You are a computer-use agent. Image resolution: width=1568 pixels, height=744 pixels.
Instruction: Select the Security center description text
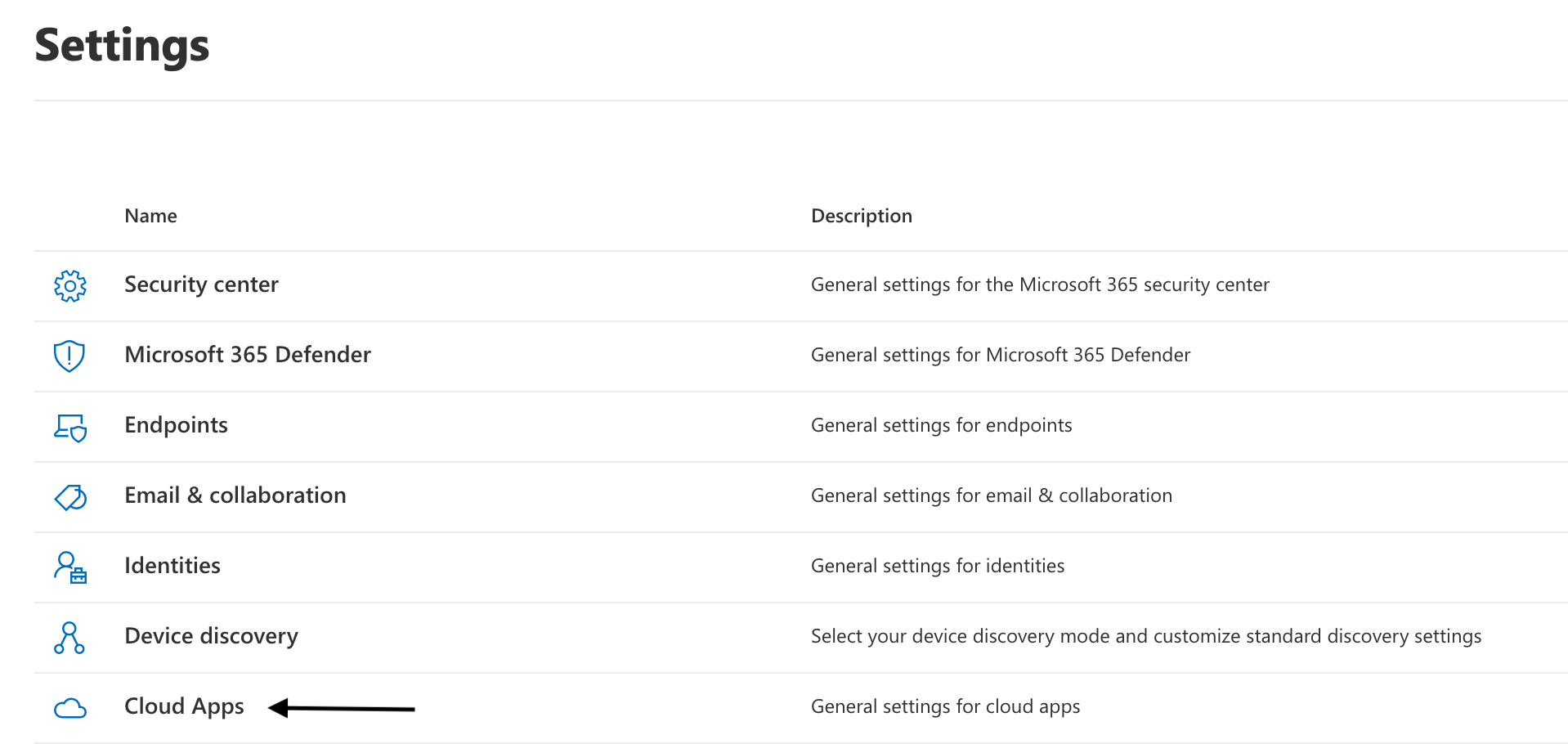[x=1040, y=285]
